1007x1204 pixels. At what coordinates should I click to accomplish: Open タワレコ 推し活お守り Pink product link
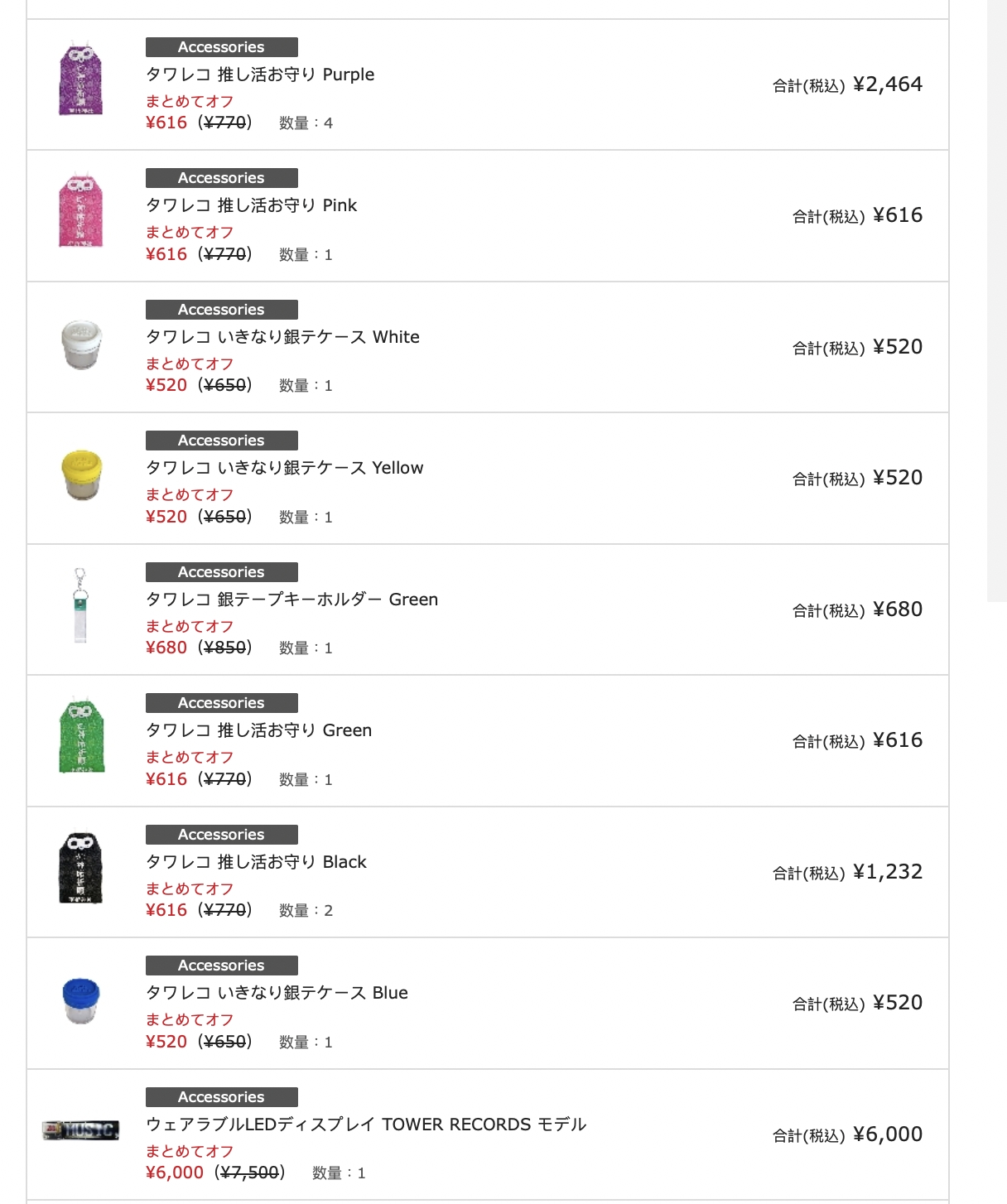coord(251,205)
